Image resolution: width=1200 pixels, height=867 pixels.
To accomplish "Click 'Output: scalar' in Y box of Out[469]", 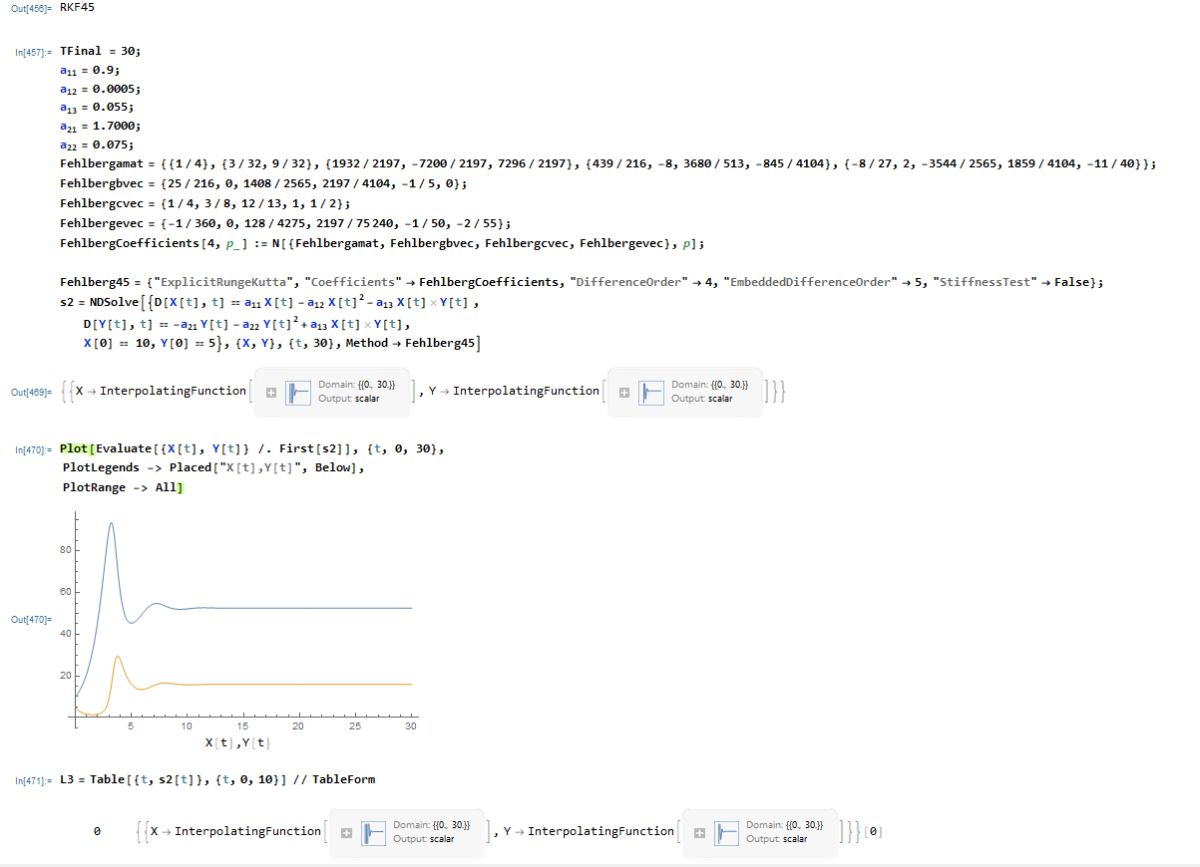I will (x=701, y=399).
